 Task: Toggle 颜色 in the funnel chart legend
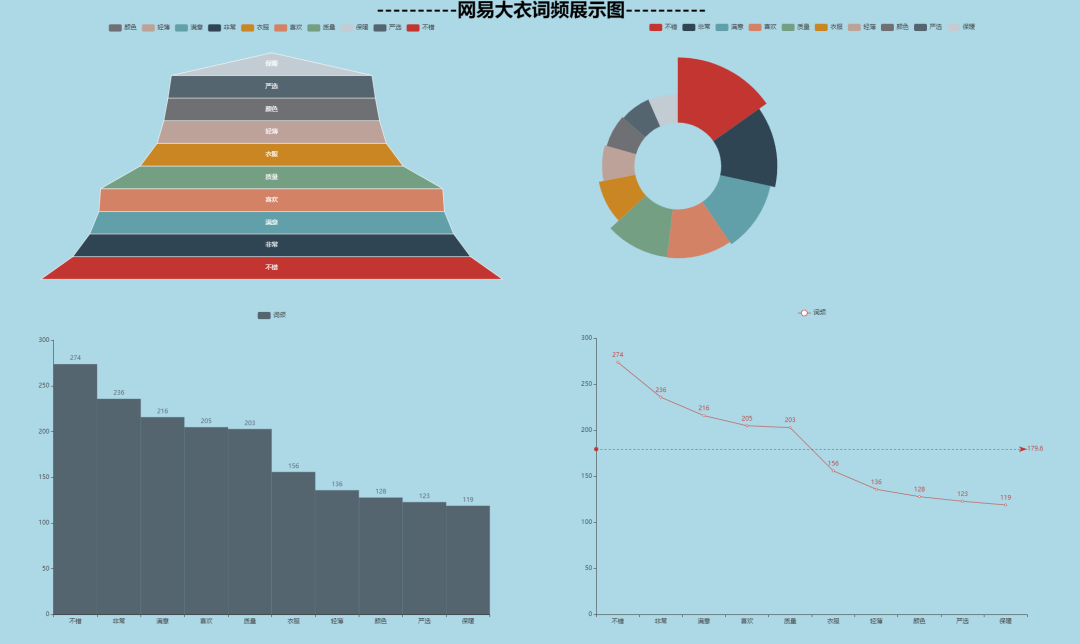coord(123,28)
